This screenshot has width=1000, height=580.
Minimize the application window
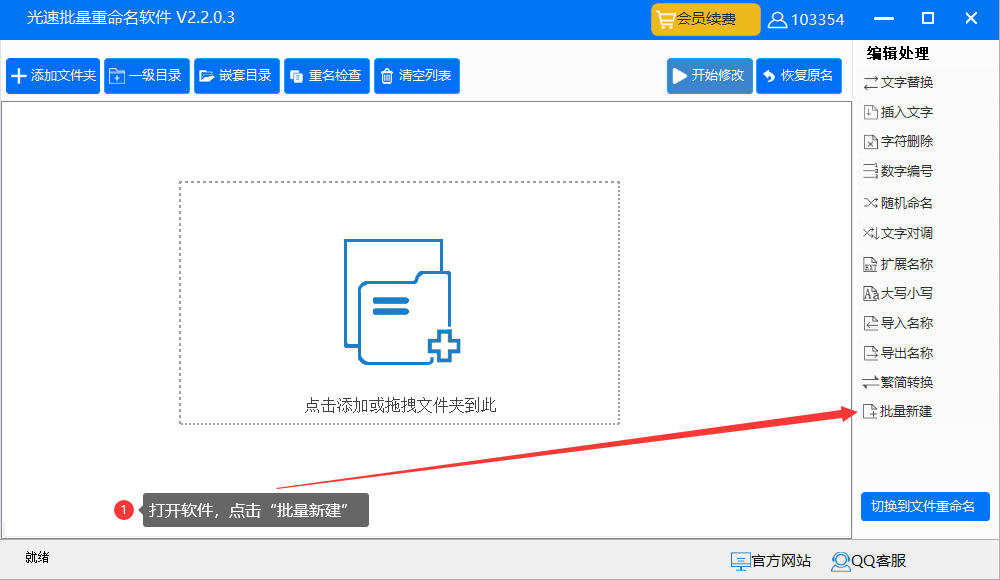(883, 19)
